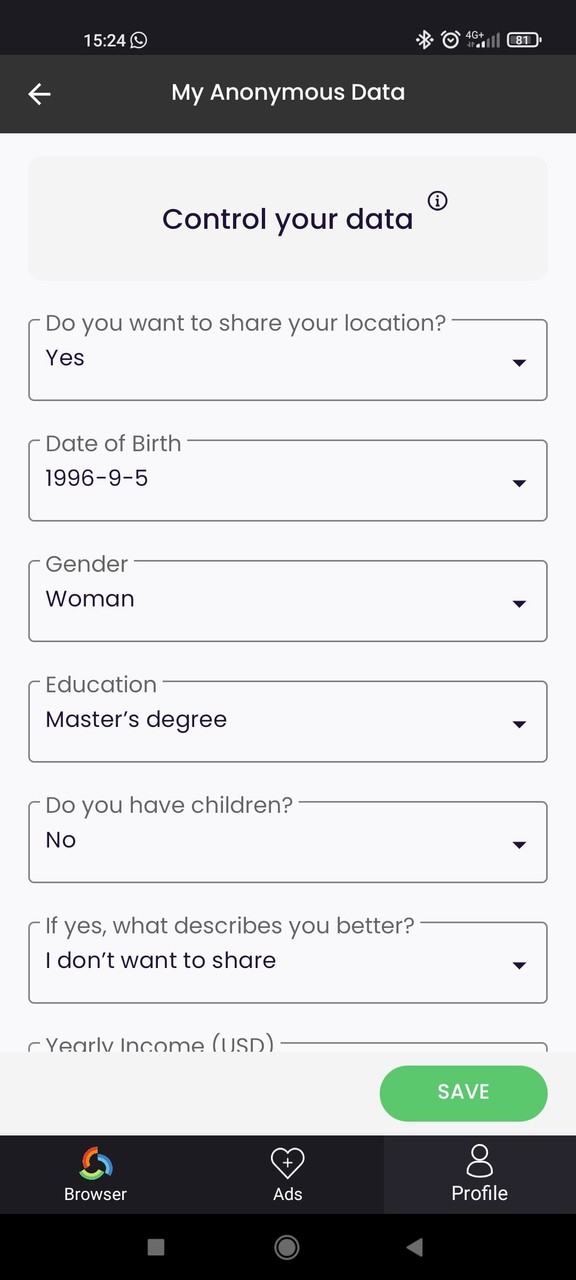Tap the Bluetooth icon in the status bar
The width and height of the screenshot is (576, 1280).
click(424, 40)
